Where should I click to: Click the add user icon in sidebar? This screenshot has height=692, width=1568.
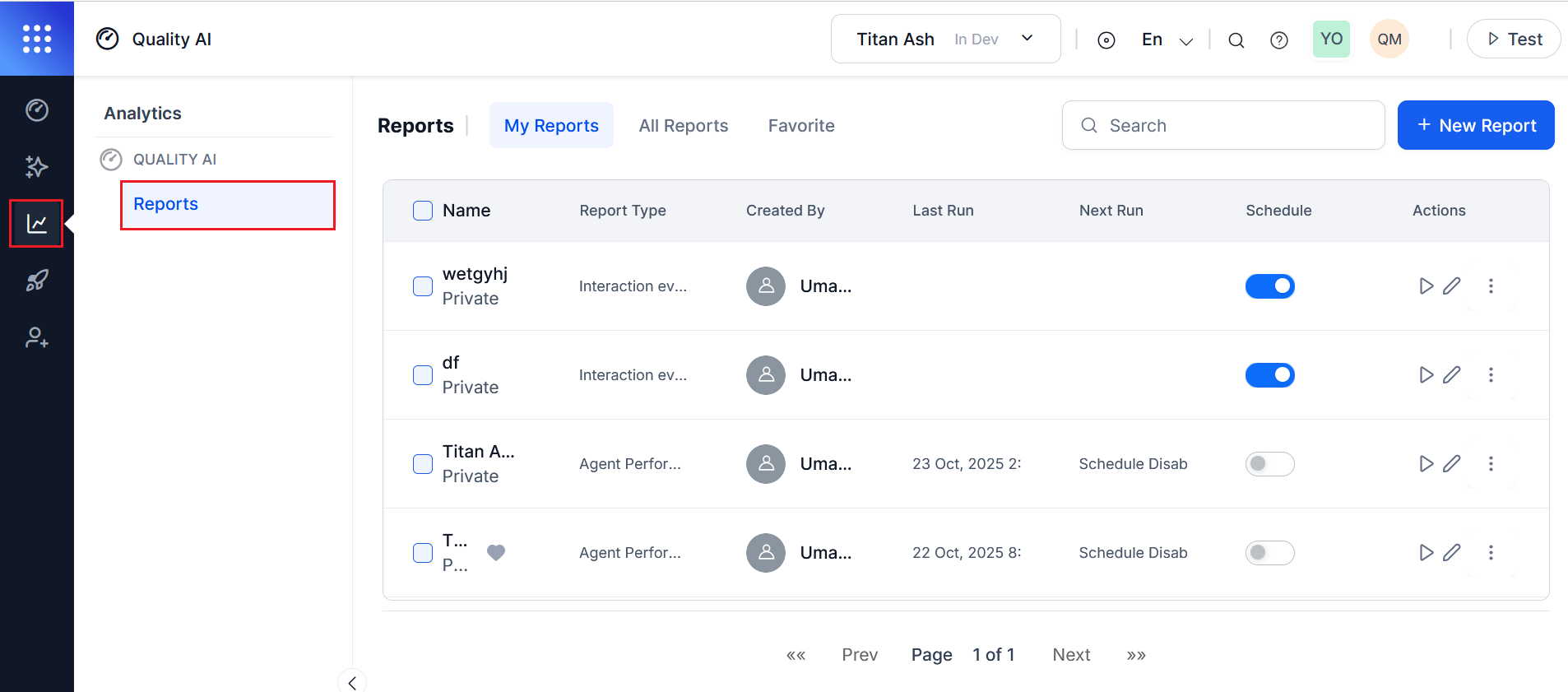[x=37, y=337]
